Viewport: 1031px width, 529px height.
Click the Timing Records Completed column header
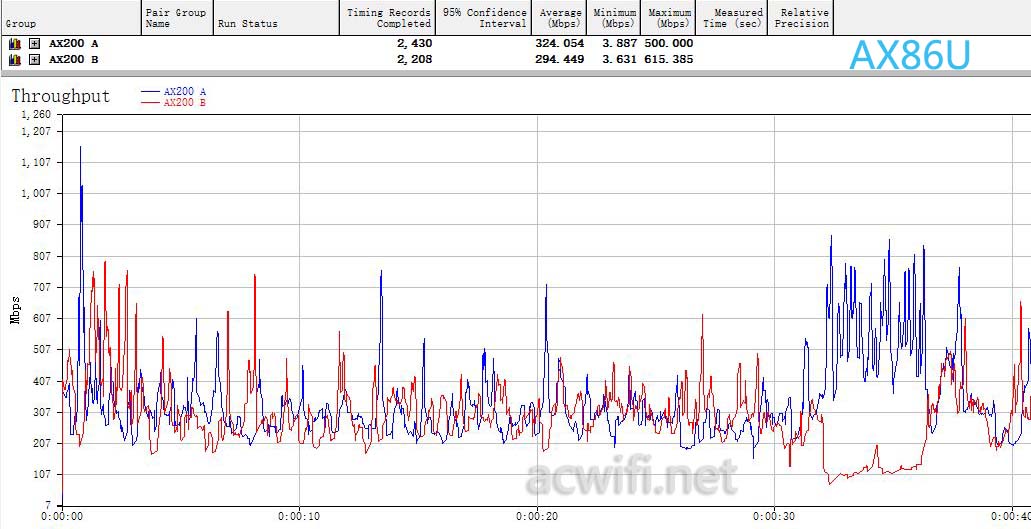[387, 18]
